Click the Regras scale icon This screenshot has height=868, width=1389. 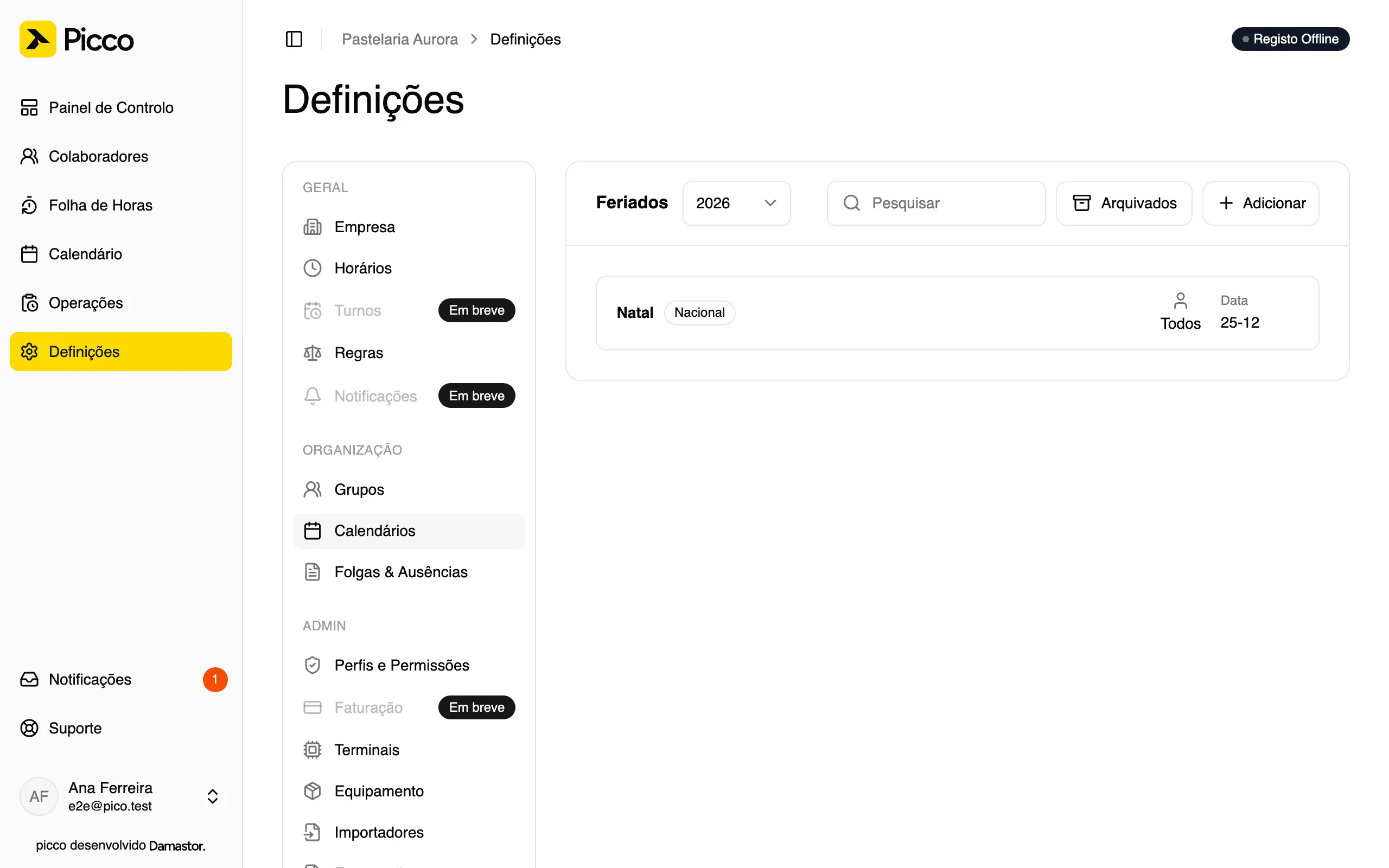(312, 353)
